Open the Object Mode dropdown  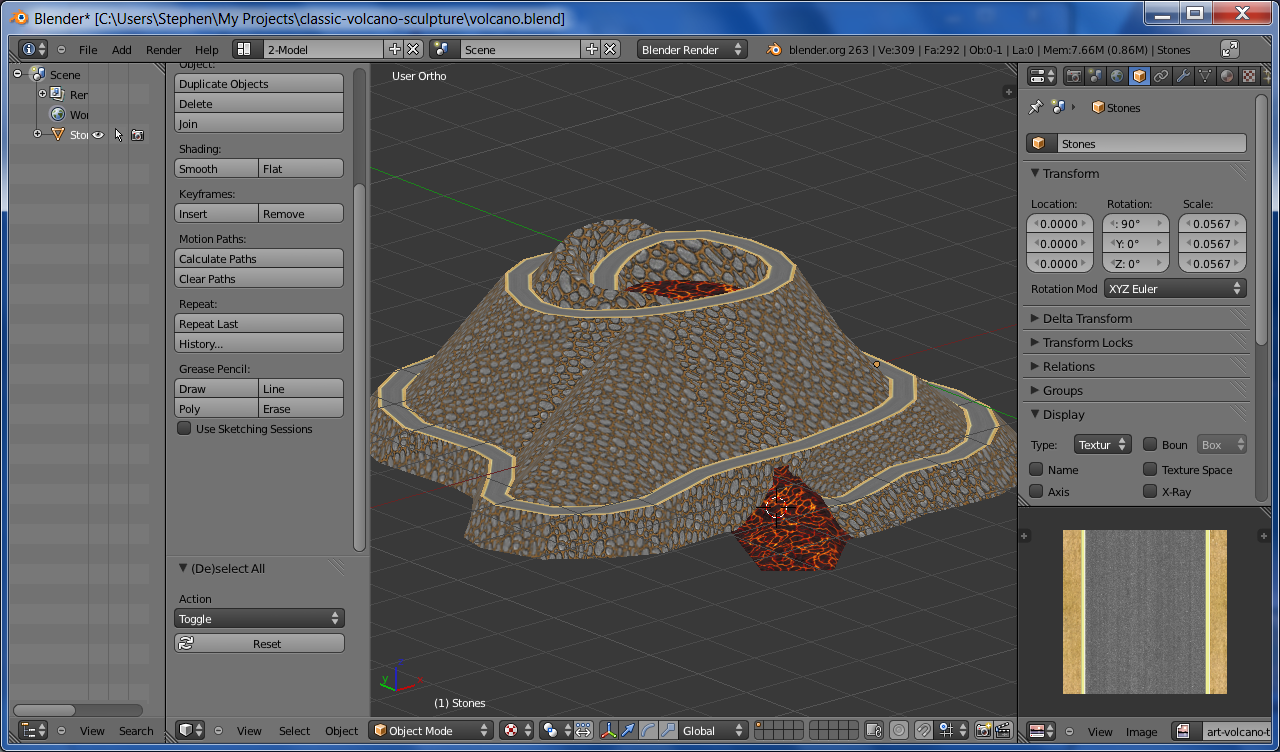[x=431, y=731]
